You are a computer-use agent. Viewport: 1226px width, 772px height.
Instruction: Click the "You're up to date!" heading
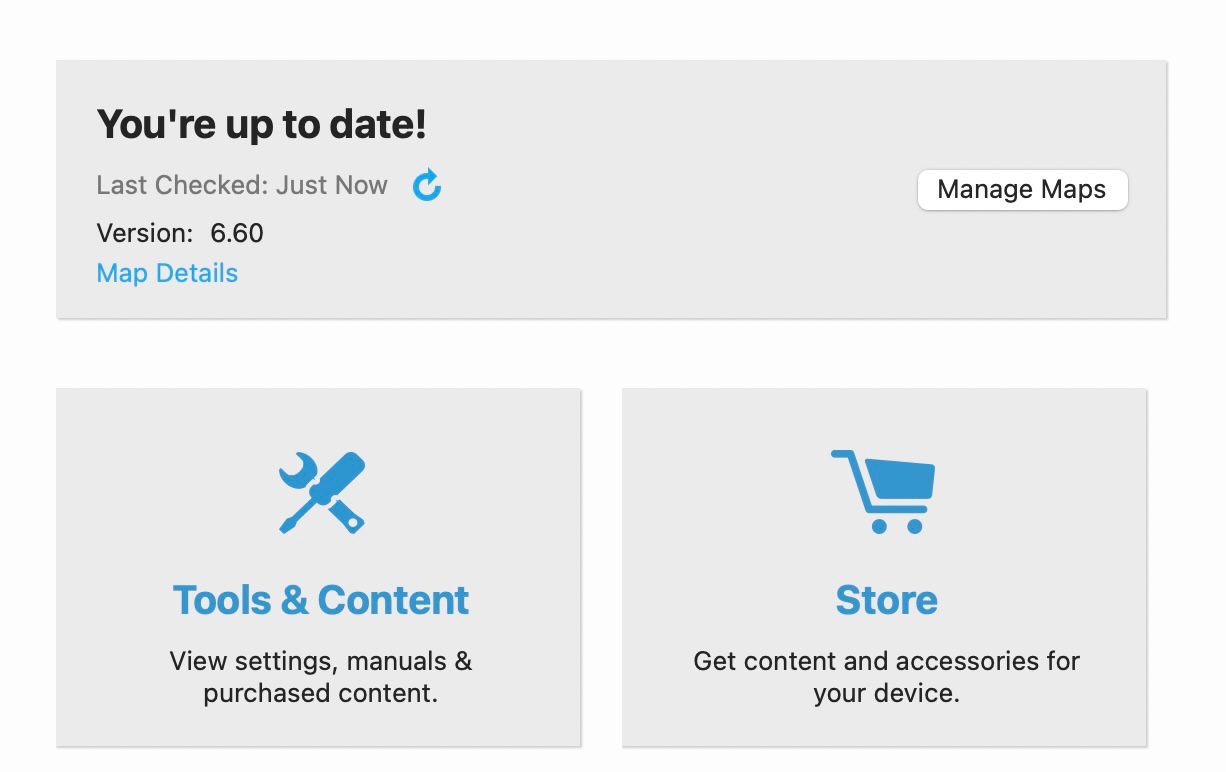point(262,125)
